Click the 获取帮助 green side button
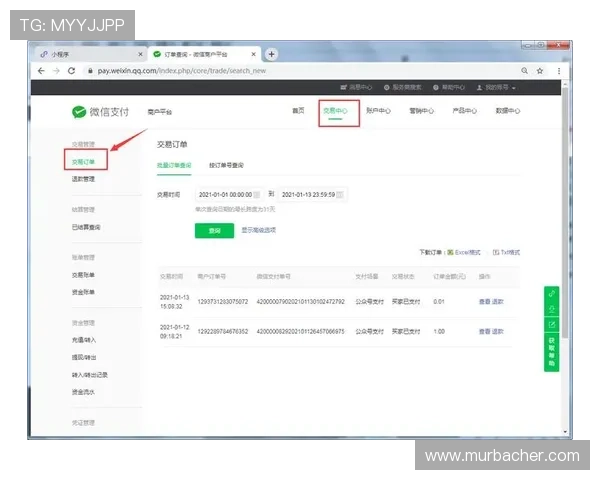This screenshot has width=600, height=480. [x=551, y=352]
